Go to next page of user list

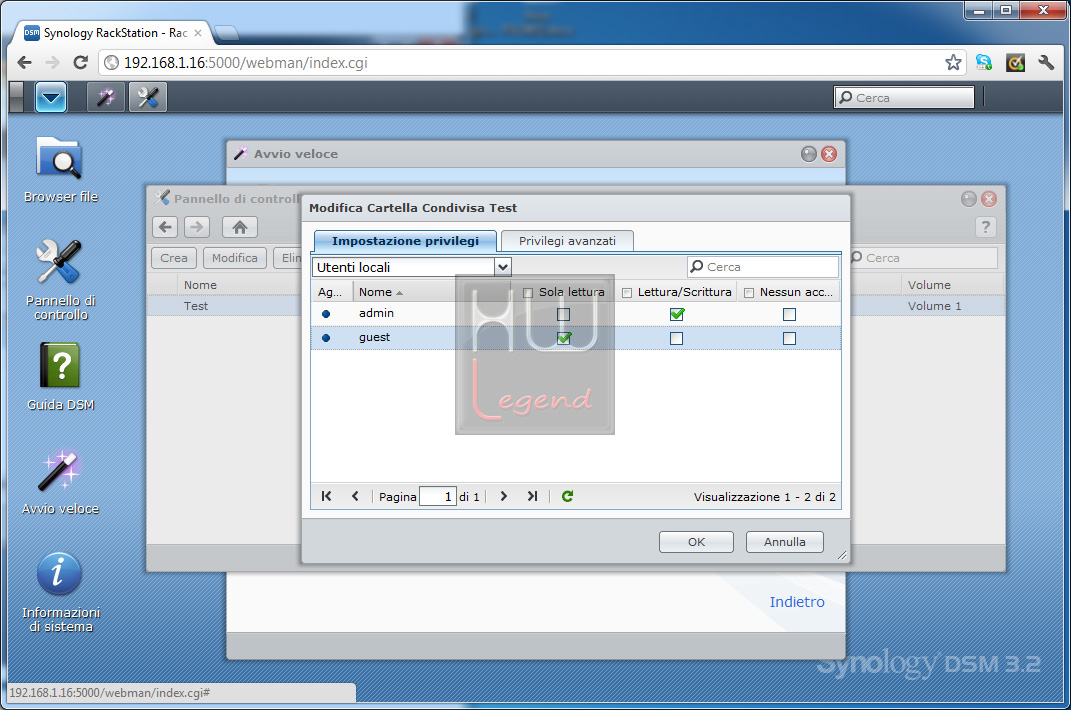click(x=503, y=496)
